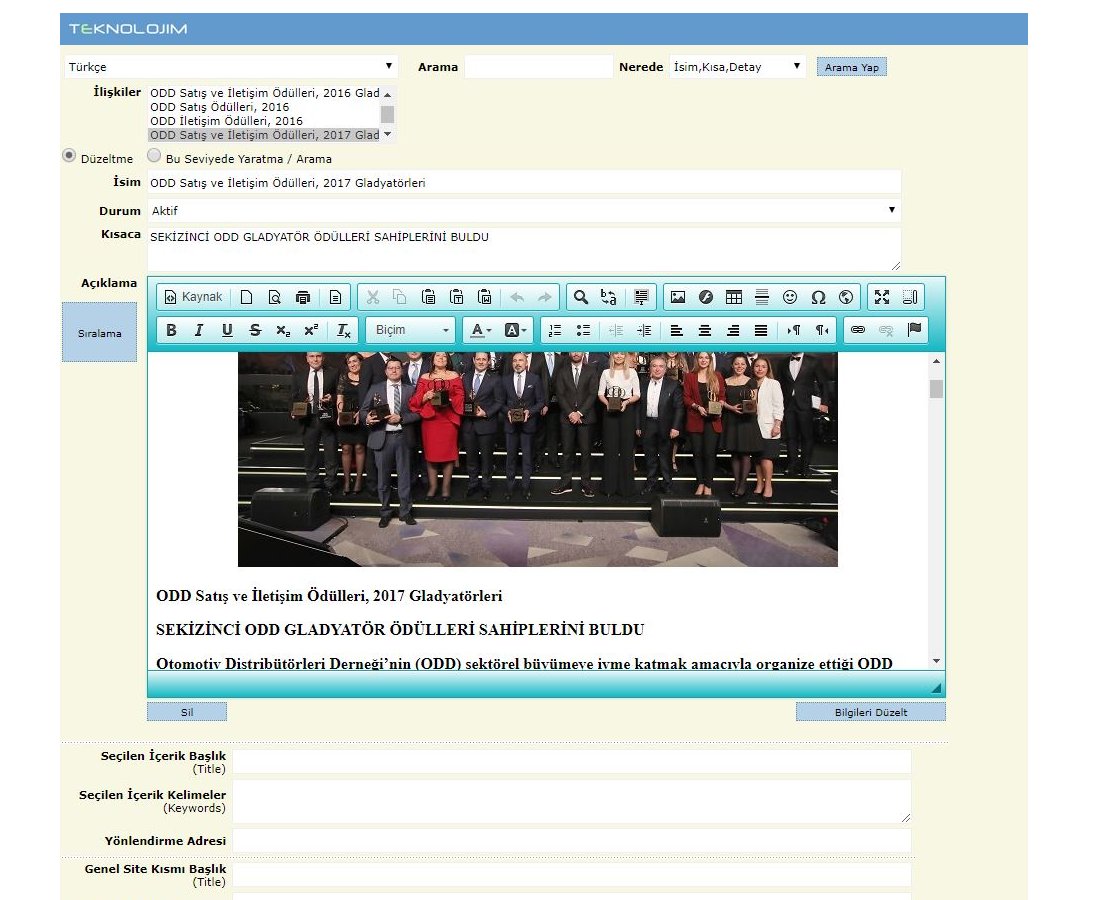Click the Sil button

click(x=187, y=712)
